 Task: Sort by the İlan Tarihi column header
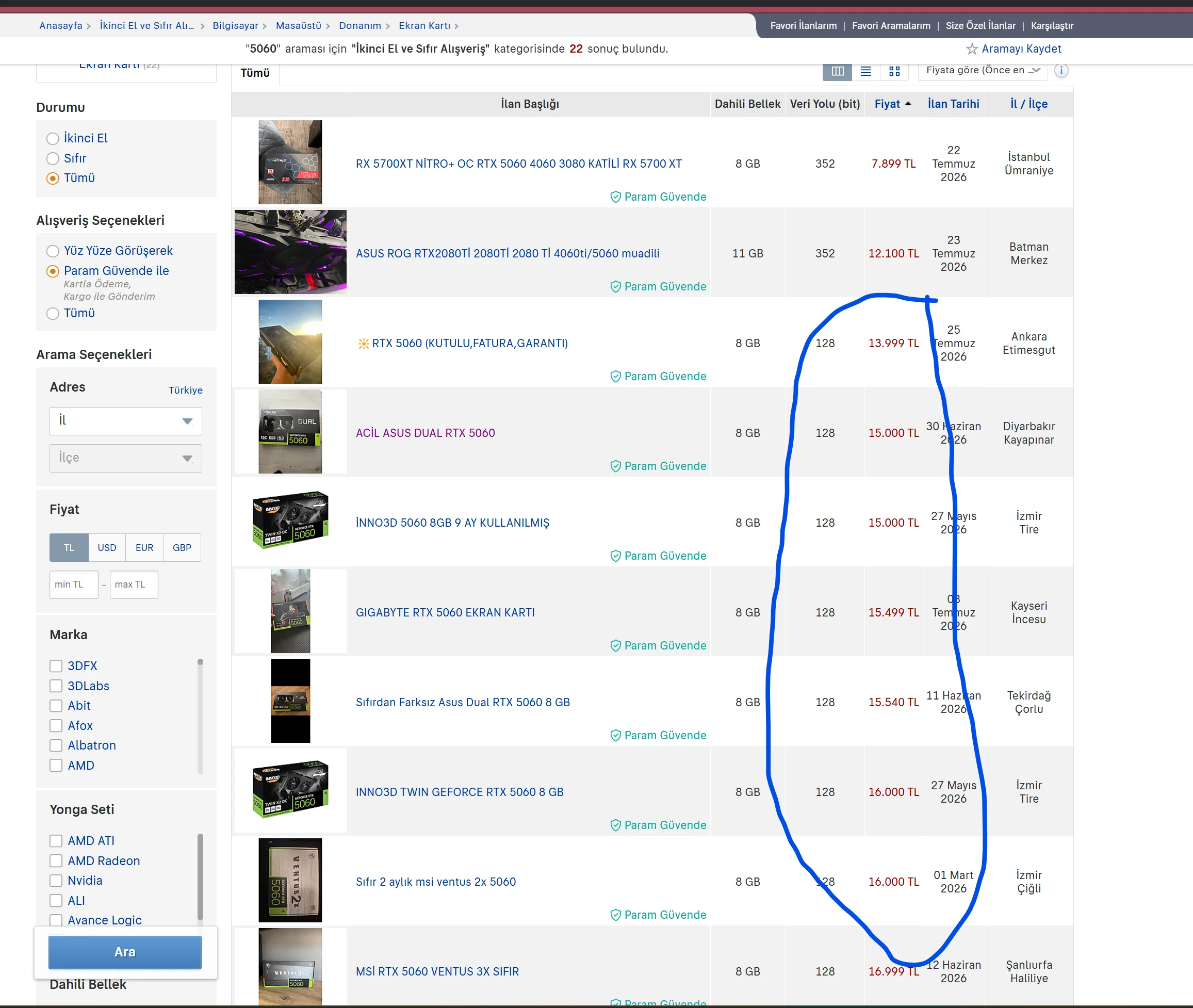point(953,103)
